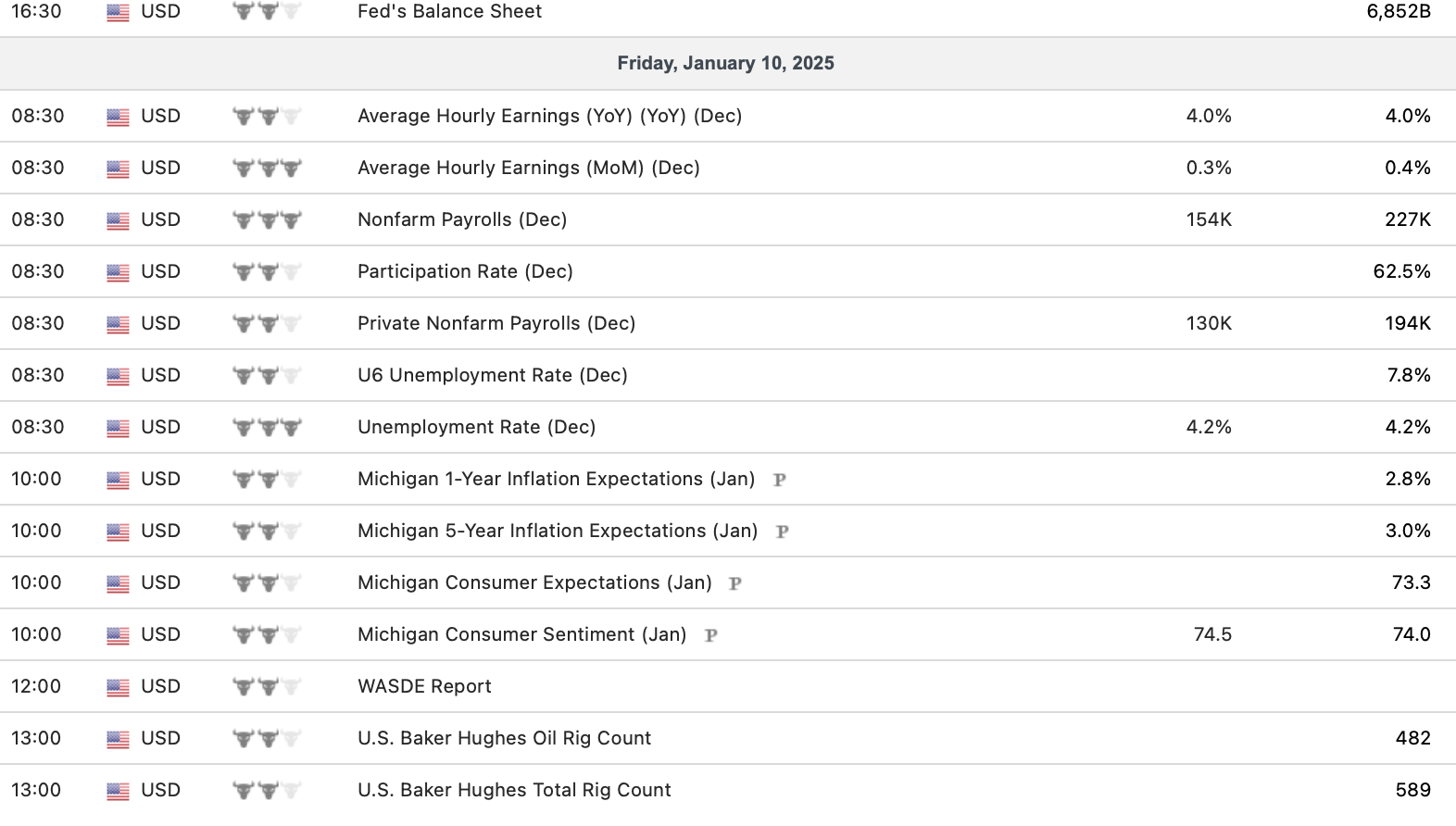Click the 6,852B value for Fed's Balance Sheet
This screenshot has width=1456, height=826.
coord(1398,12)
